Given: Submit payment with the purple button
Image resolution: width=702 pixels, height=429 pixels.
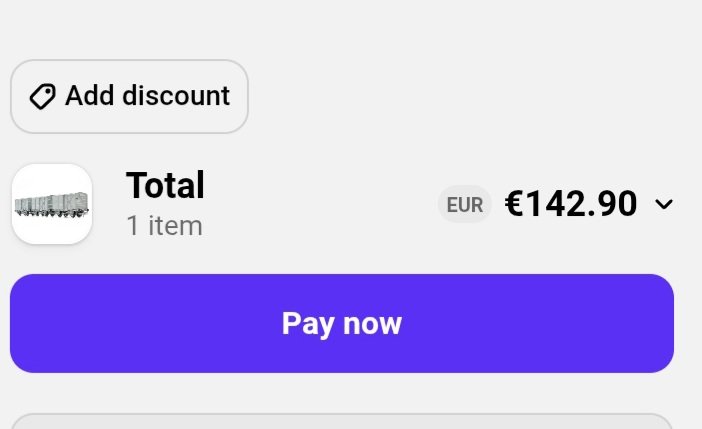Looking at the screenshot, I should (x=342, y=323).
